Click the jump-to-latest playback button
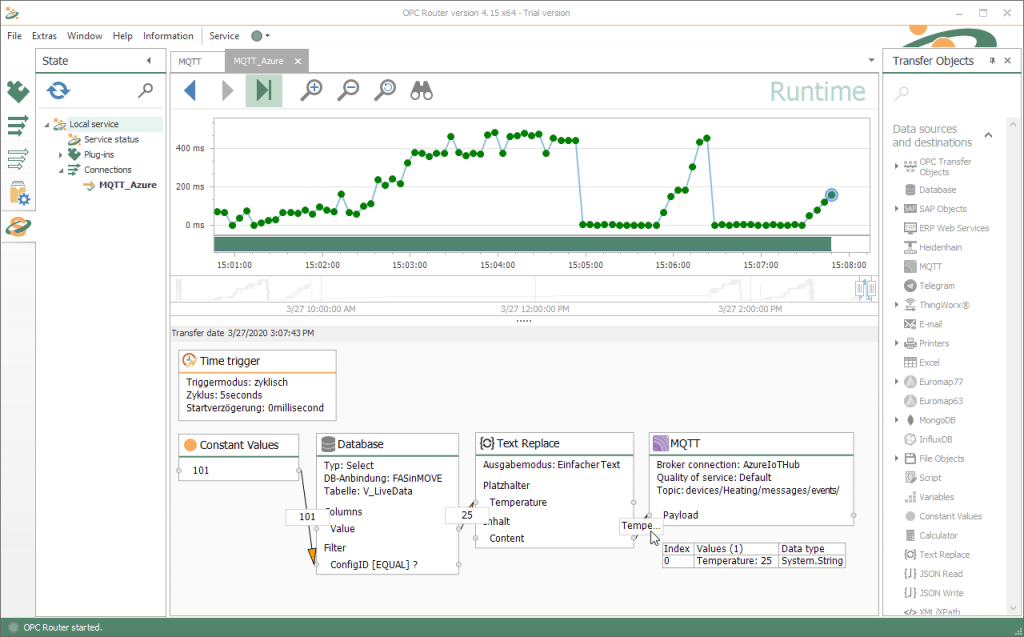 (x=264, y=91)
